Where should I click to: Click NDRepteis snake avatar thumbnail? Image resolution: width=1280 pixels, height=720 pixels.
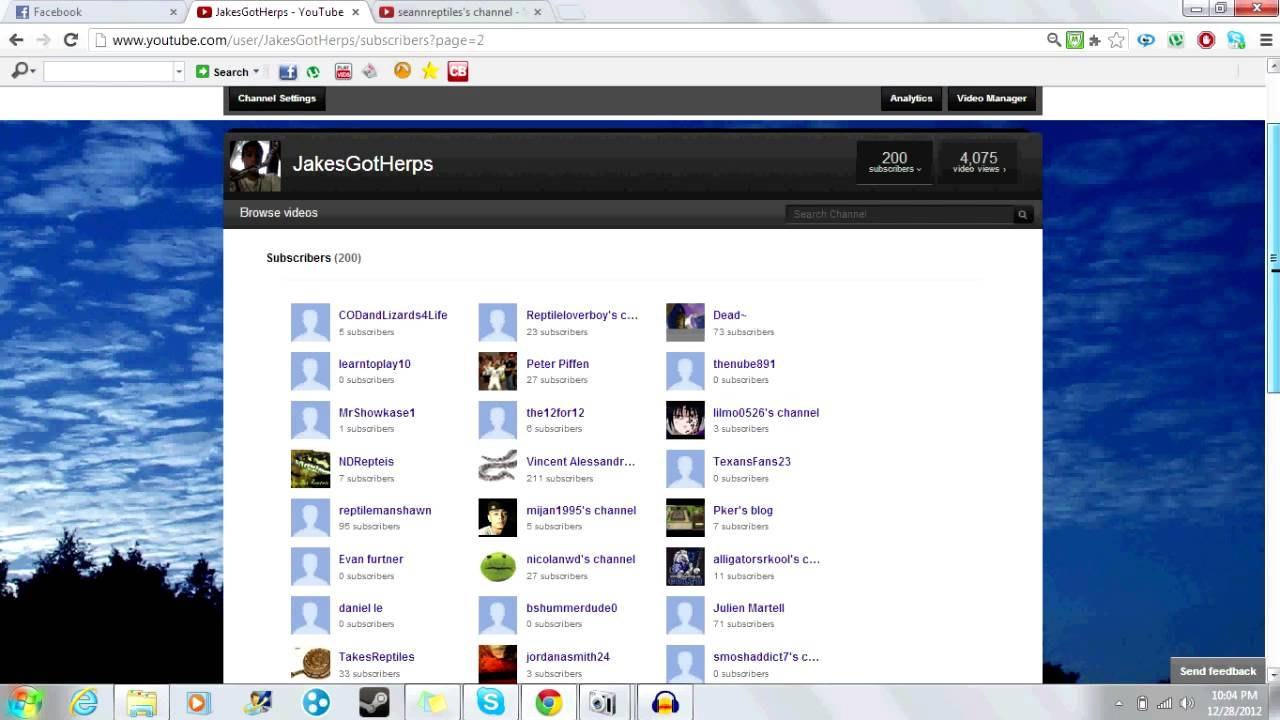click(310, 469)
